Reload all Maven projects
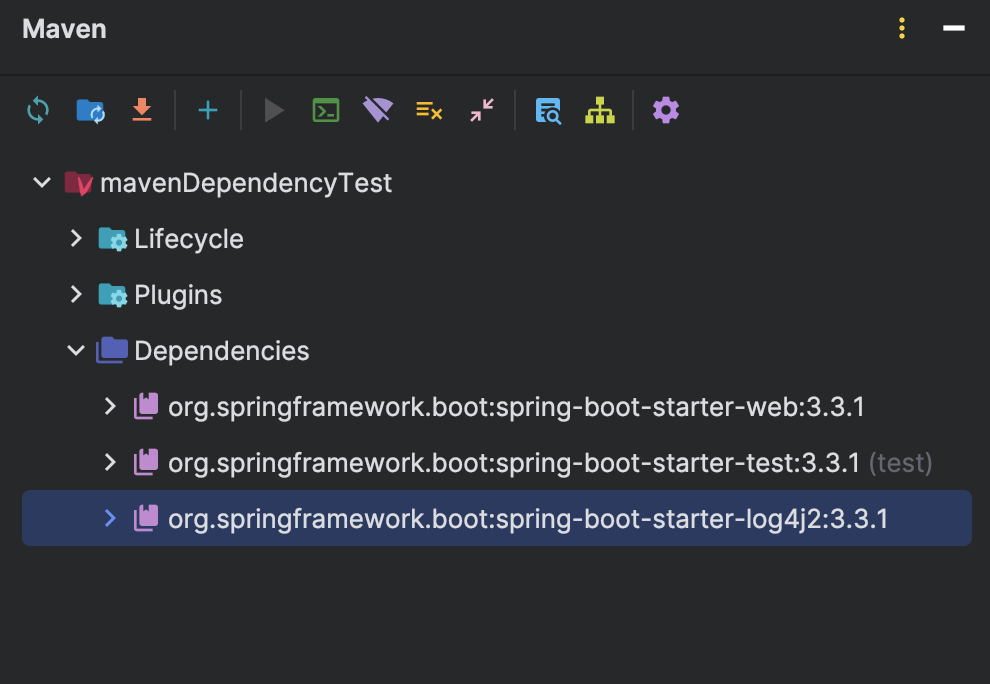The image size is (990, 684). point(38,111)
